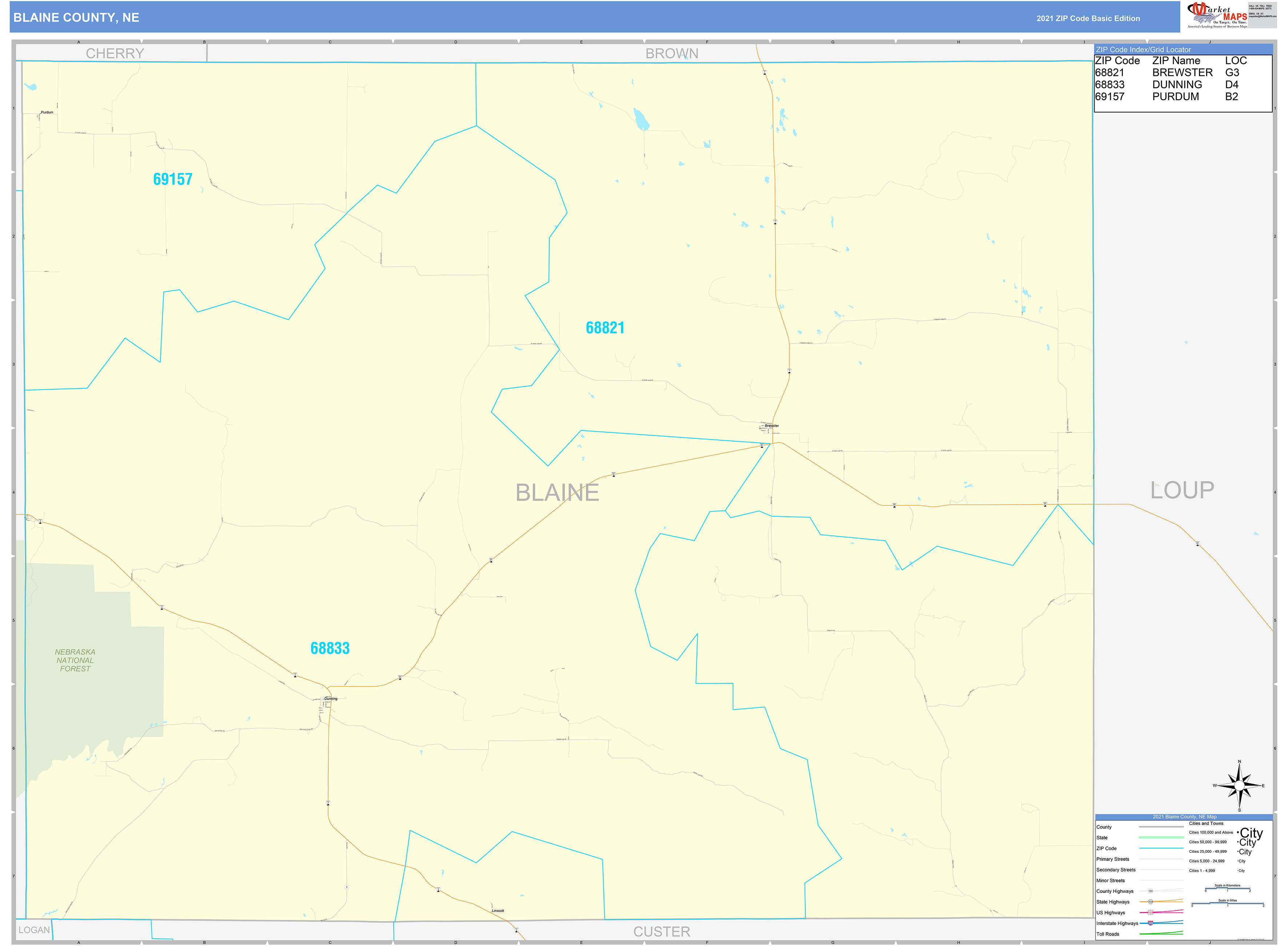Click the US Highways route shield in legend

point(1151,913)
